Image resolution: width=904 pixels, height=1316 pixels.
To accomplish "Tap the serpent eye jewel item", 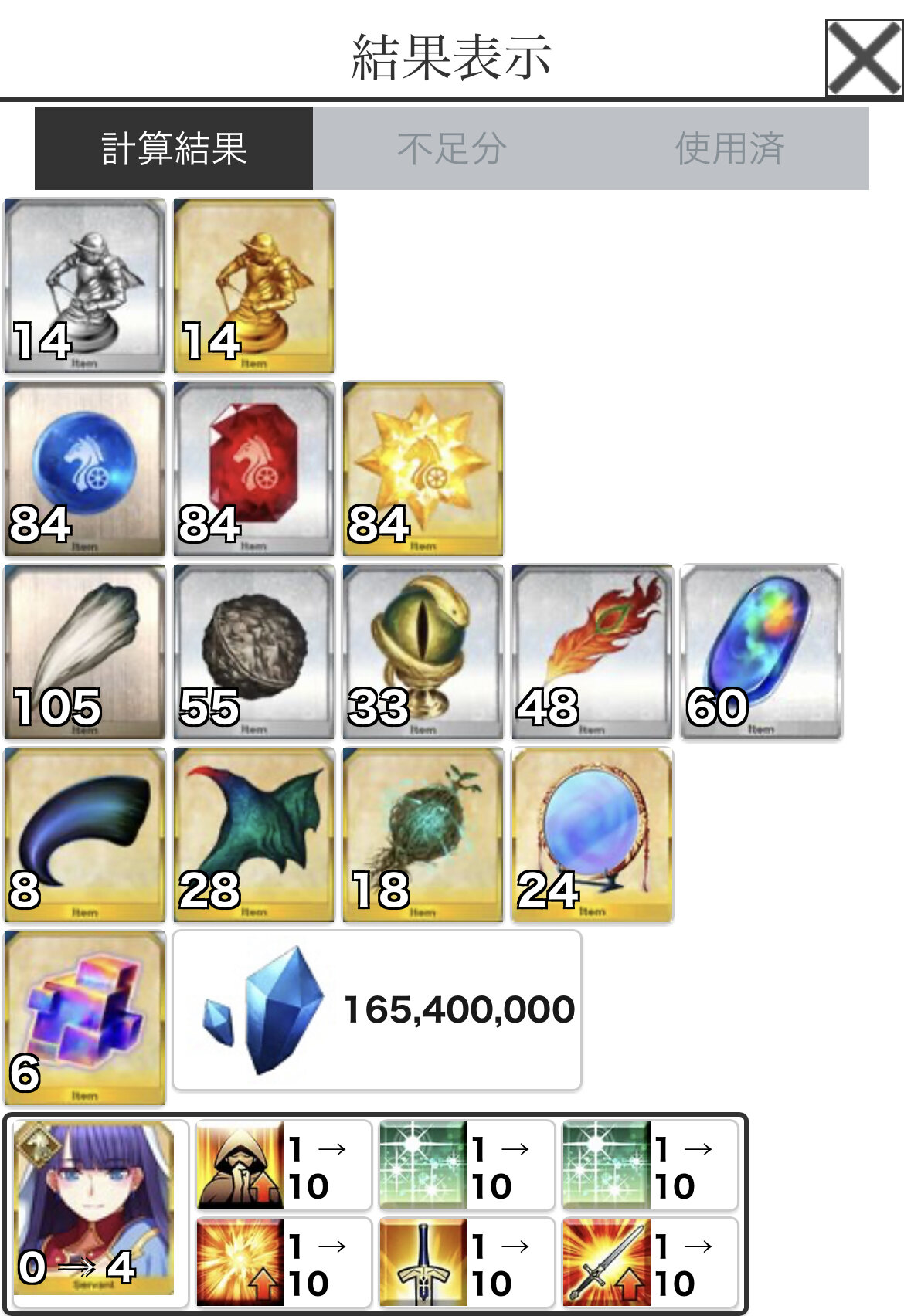I will [x=423, y=652].
